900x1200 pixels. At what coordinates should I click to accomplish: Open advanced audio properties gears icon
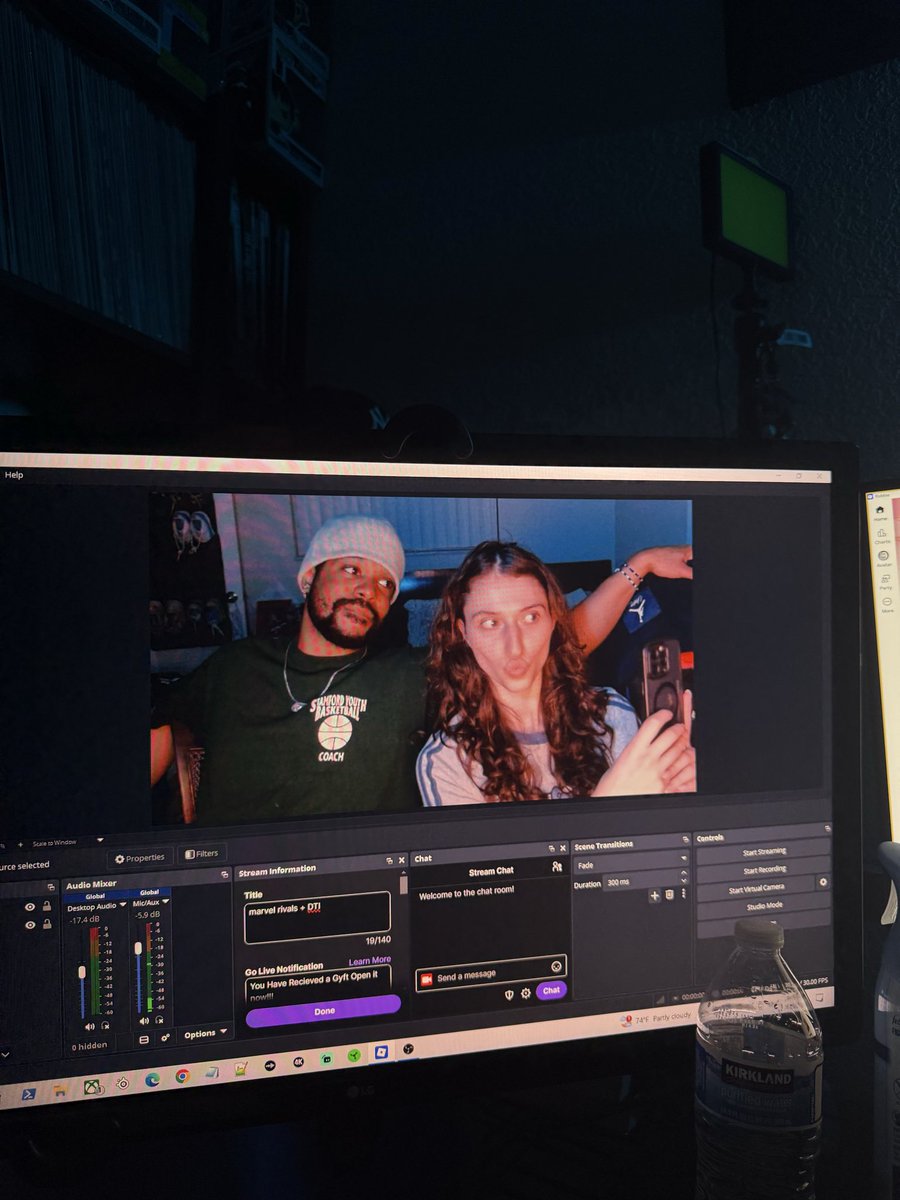[165, 1037]
